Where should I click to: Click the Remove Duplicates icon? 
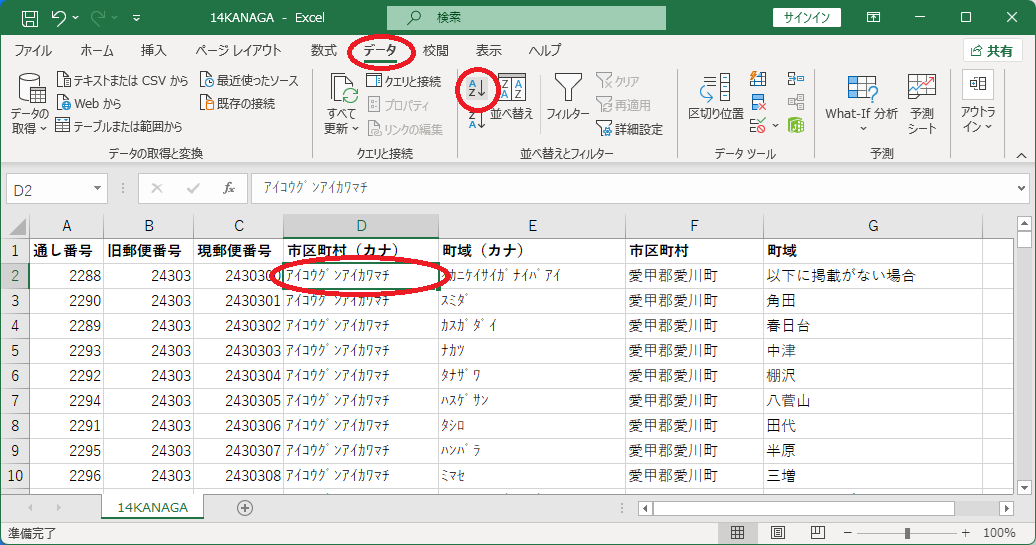[x=758, y=102]
